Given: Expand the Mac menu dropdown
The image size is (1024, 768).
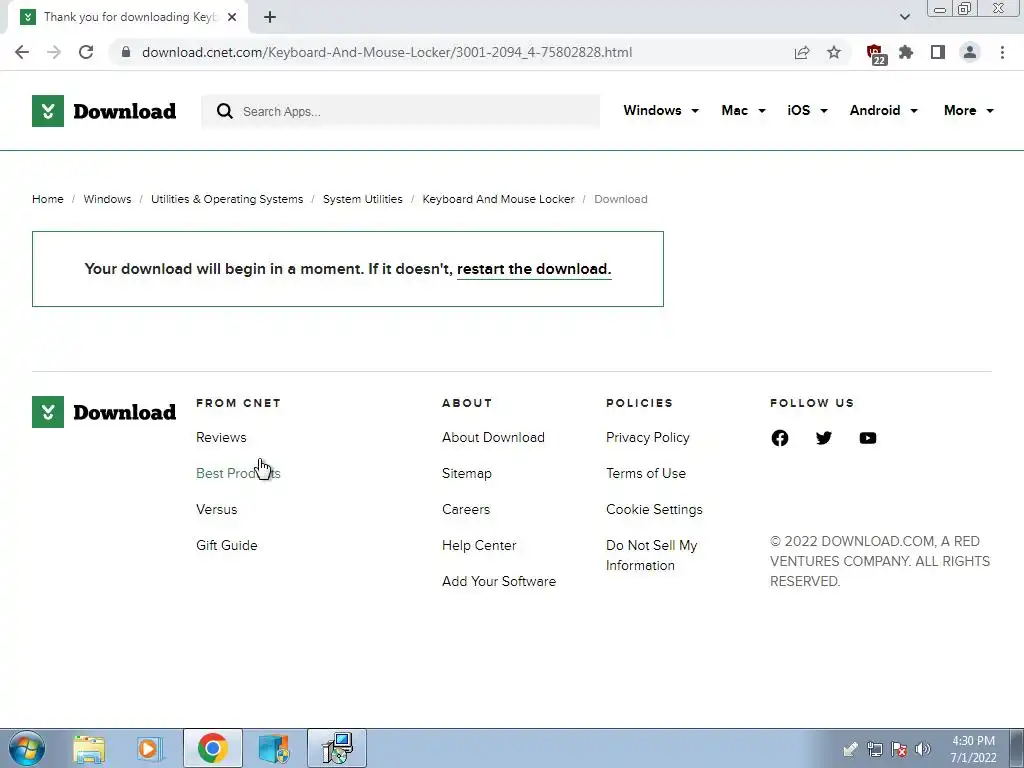Looking at the screenshot, I should tap(743, 110).
